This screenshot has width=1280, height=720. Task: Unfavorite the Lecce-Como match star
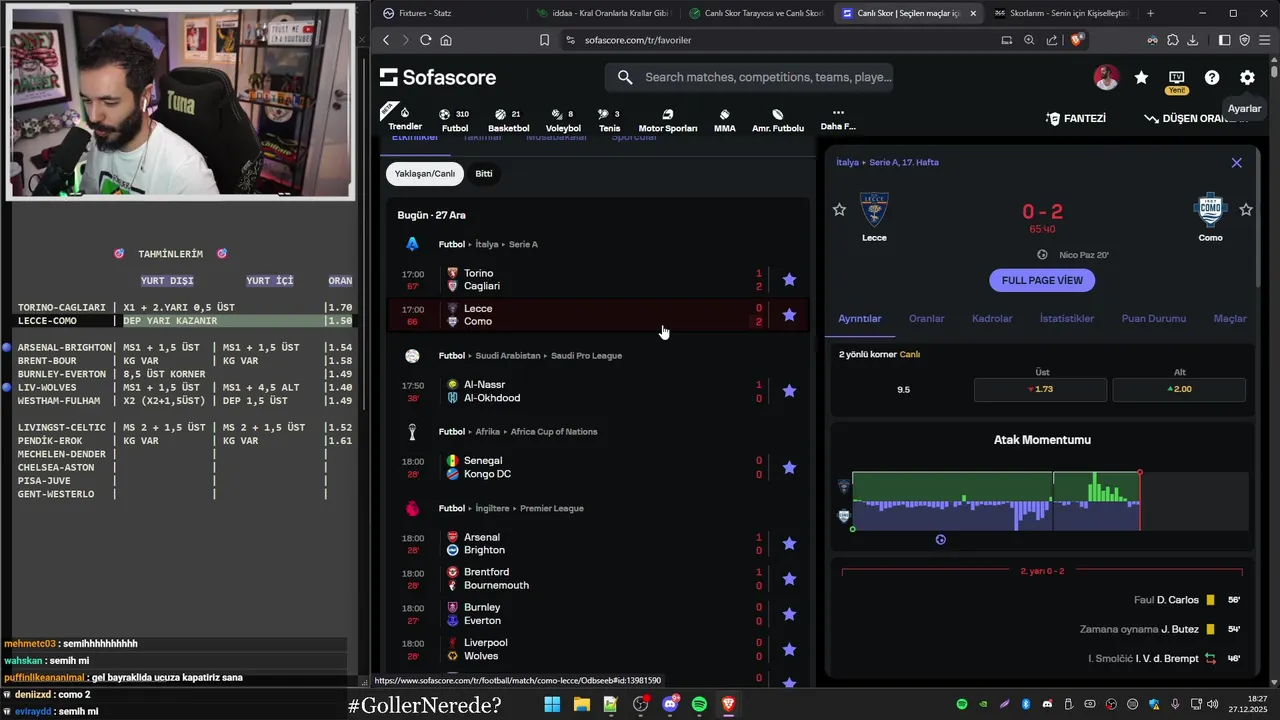789,315
